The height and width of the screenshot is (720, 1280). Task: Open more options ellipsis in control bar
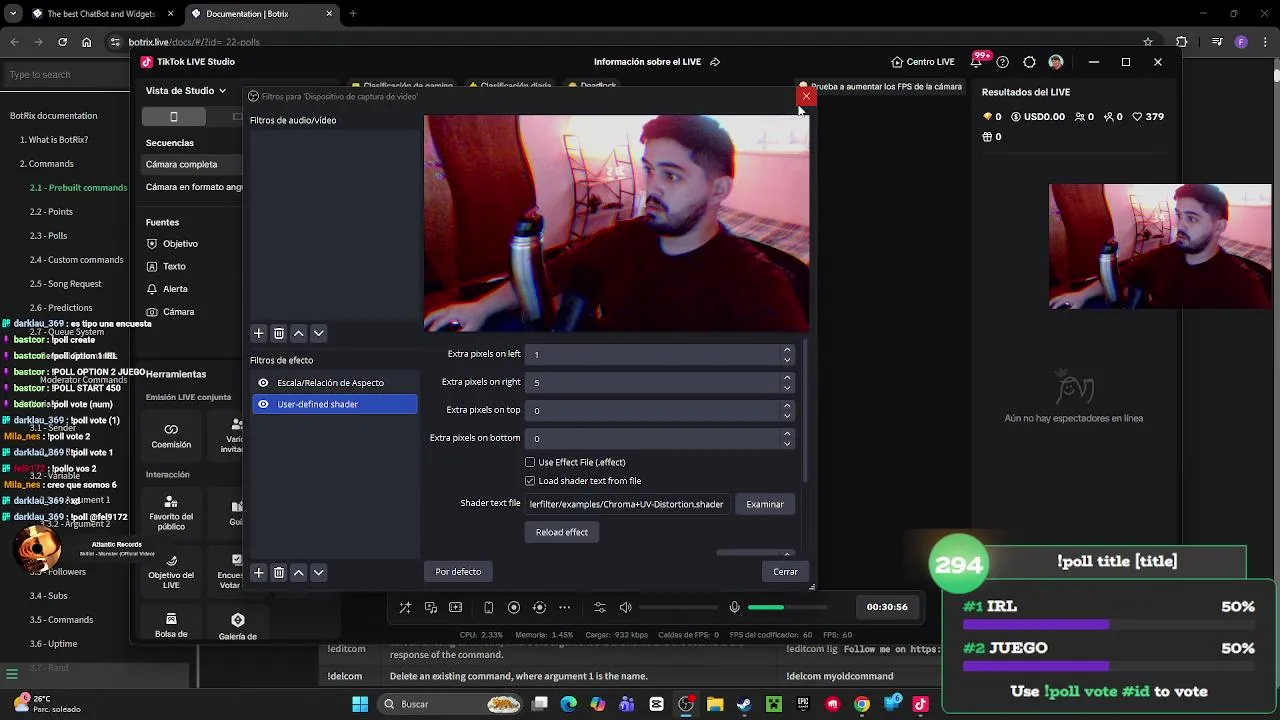click(x=564, y=607)
